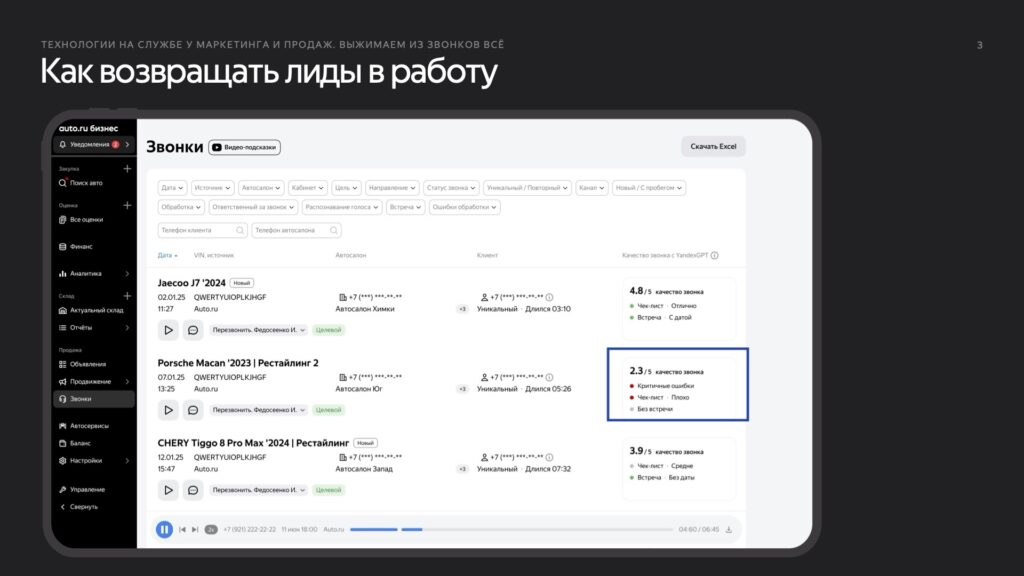Image resolution: width=1024 pixels, height=576 pixels.
Task: Open Автосервисы in the sidebar menu
Action: (89, 425)
